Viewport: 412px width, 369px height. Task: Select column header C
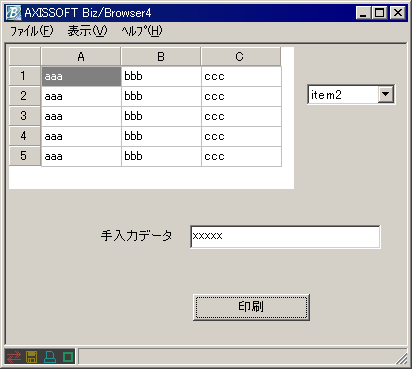pos(241,57)
